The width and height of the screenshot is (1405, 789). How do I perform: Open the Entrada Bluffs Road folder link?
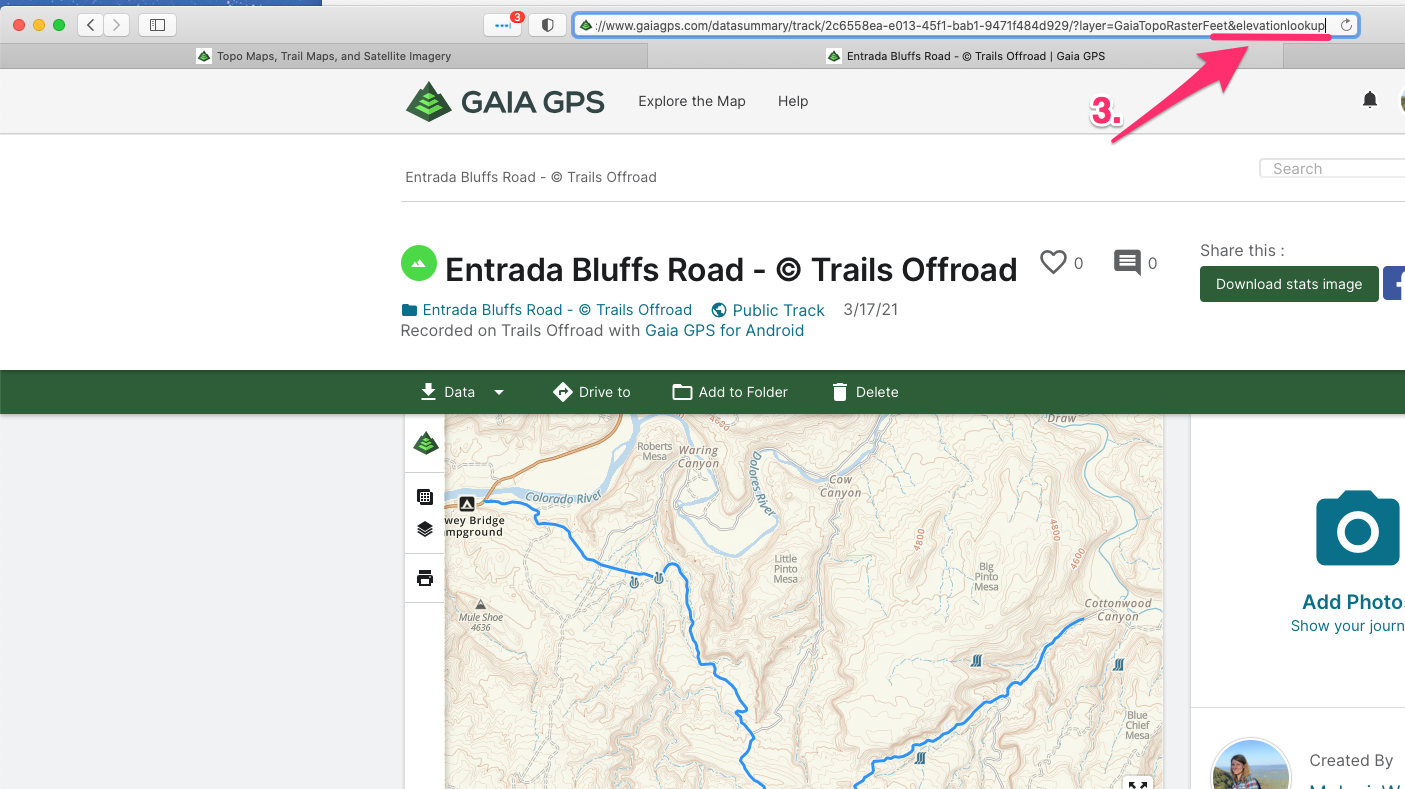click(x=546, y=310)
